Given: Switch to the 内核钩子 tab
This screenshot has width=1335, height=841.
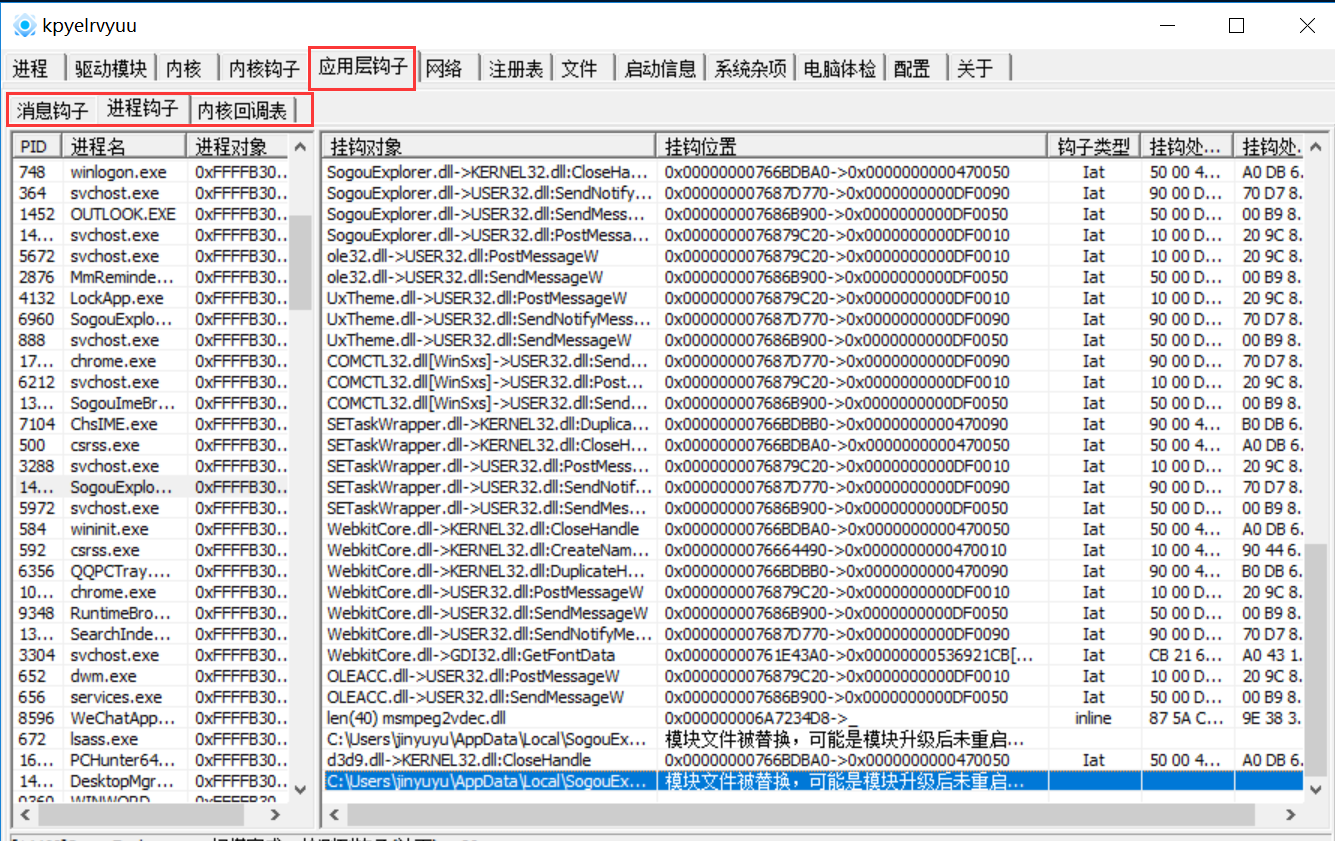Looking at the screenshot, I should tap(264, 68).
